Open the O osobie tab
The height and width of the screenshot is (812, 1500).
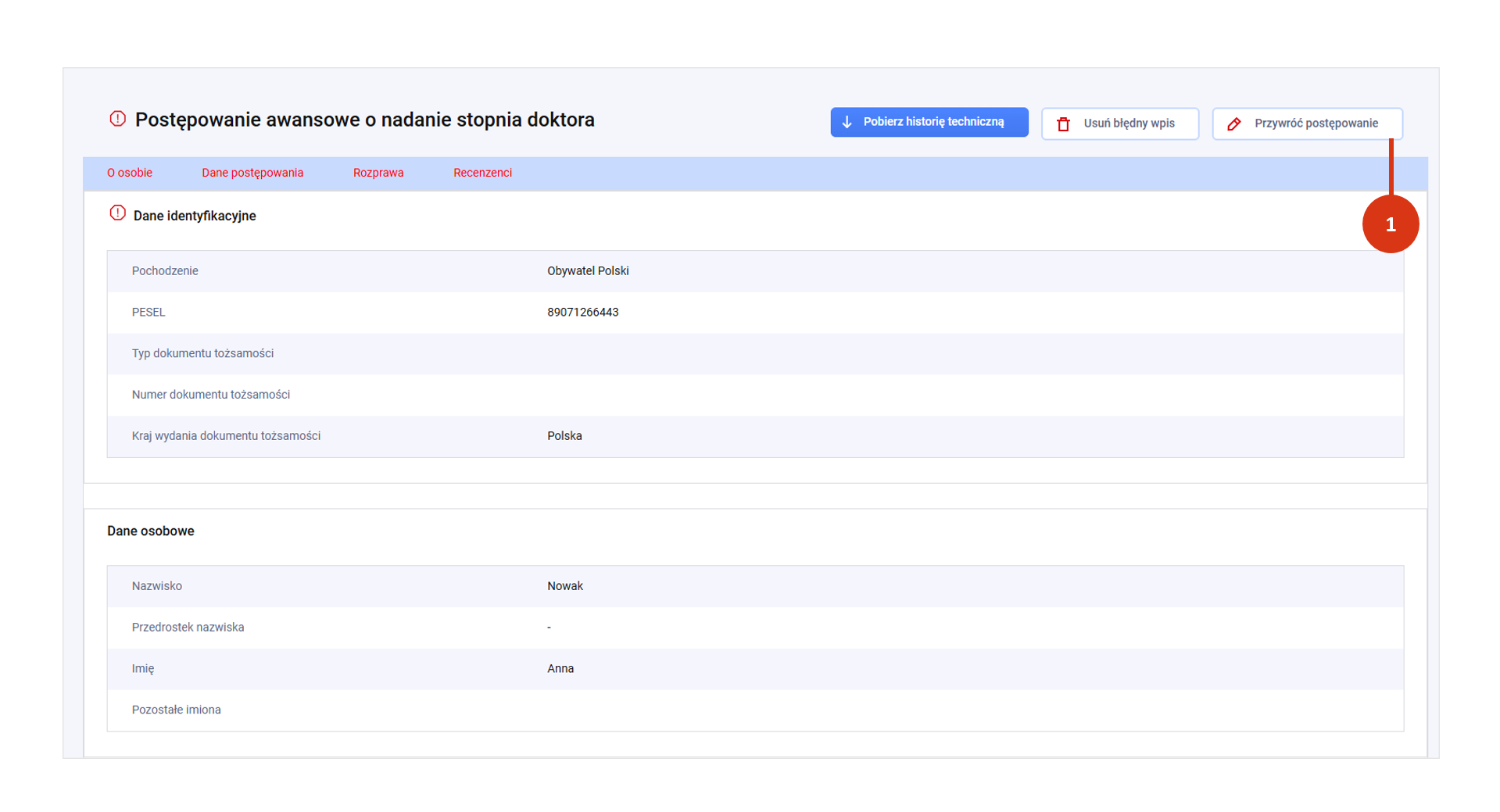point(130,173)
